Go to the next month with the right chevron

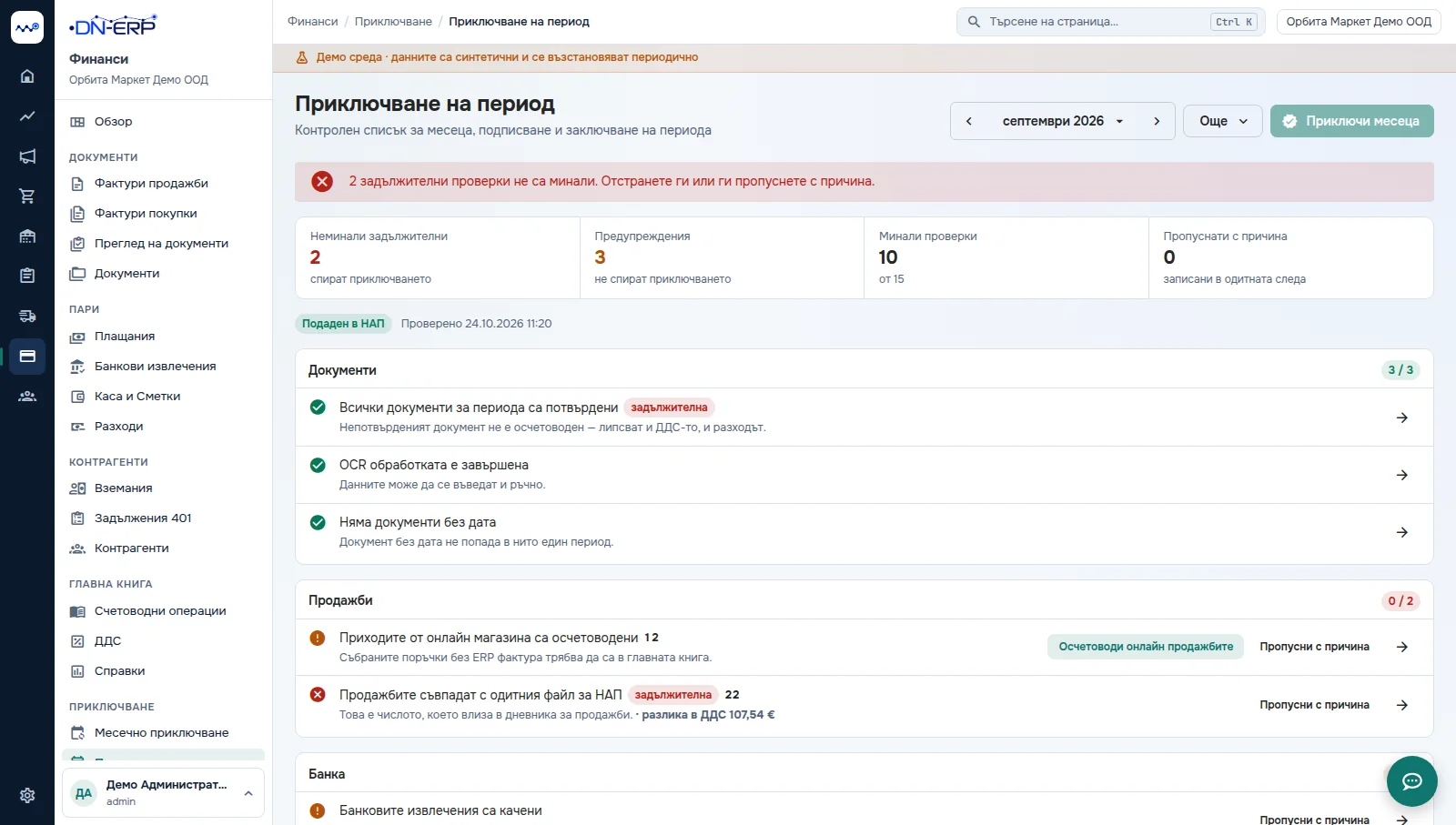[x=1157, y=121]
